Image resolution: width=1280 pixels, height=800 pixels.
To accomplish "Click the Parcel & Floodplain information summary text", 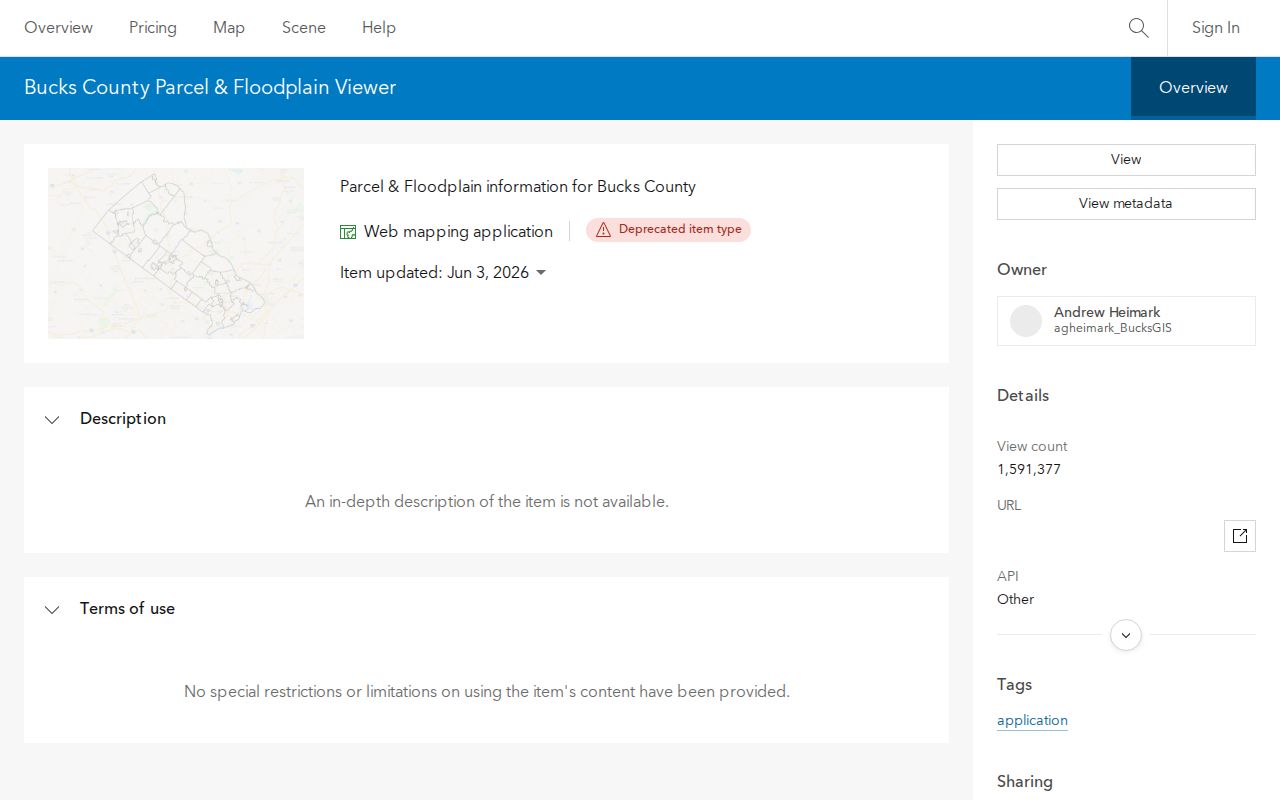I will (x=518, y=186).
